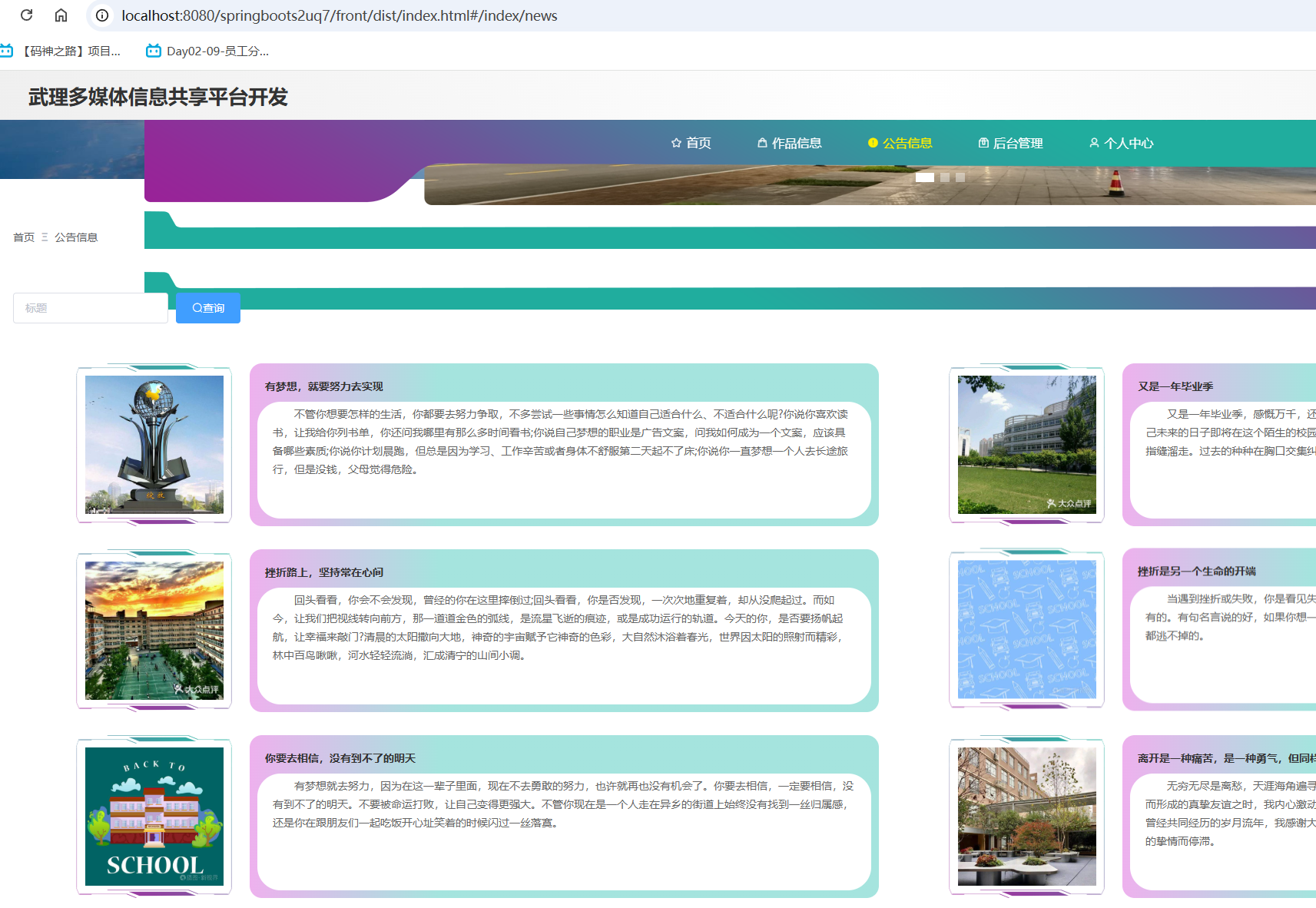Click the summary text starting 无穷无尽是离愁
The width and height of the screenshot is (1316, 908).
pos(1231,814)
